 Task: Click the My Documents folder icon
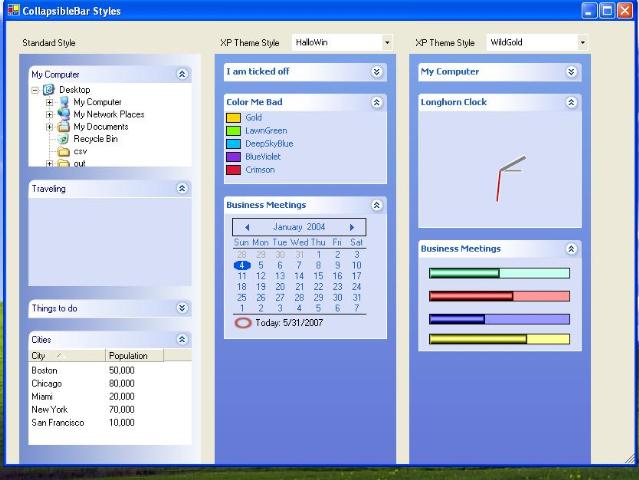click(x=64, y=127)
